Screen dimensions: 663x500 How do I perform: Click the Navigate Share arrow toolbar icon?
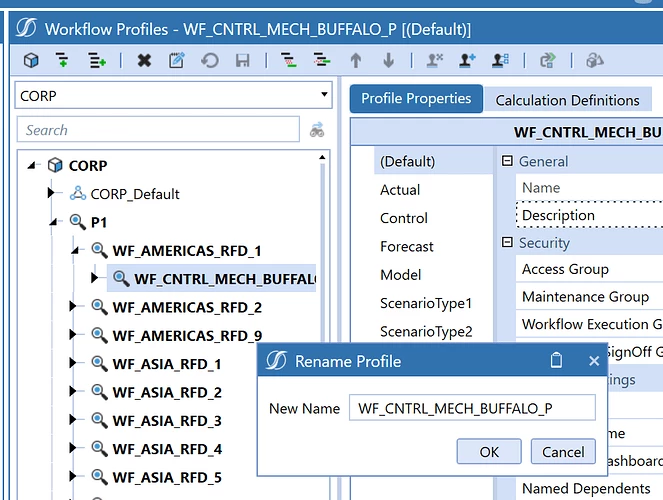coord(548,60)
